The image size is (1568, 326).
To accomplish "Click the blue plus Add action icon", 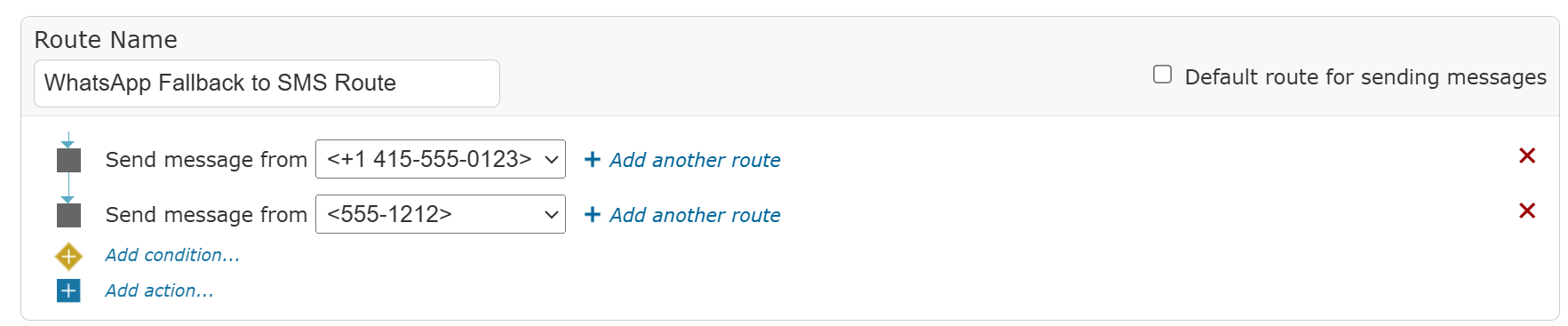I will pos(68,290).
